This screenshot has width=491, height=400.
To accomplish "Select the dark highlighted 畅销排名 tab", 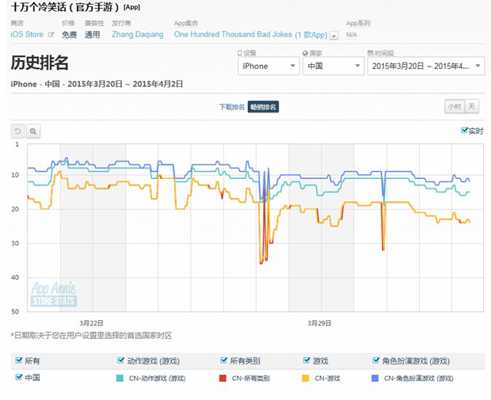I will 263,107.
